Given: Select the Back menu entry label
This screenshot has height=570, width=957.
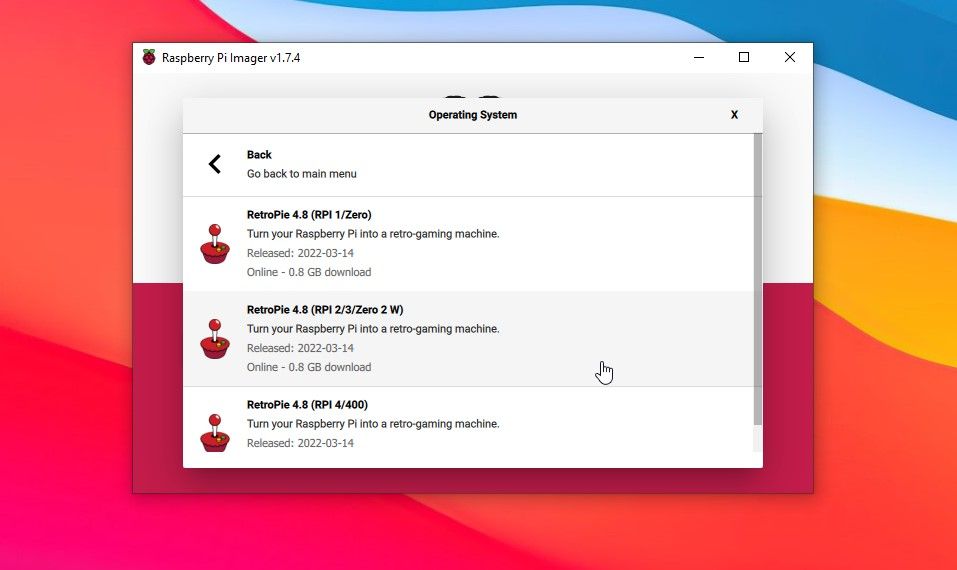Looking at the screenshot, I should [259, 155].
